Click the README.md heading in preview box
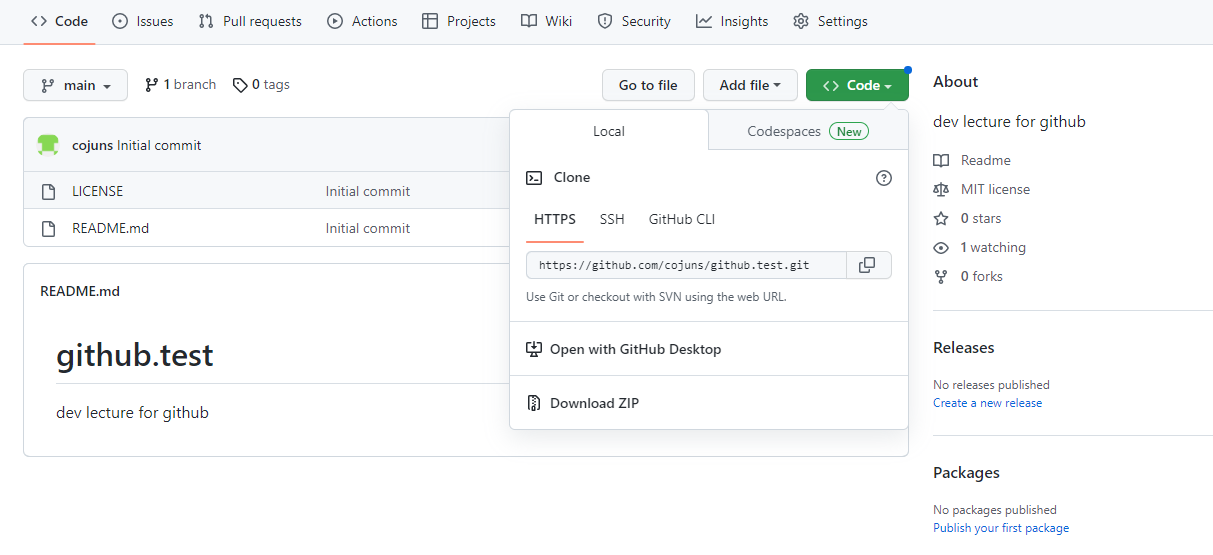Viewport: 1213px width, 555px height. (80, 291)
